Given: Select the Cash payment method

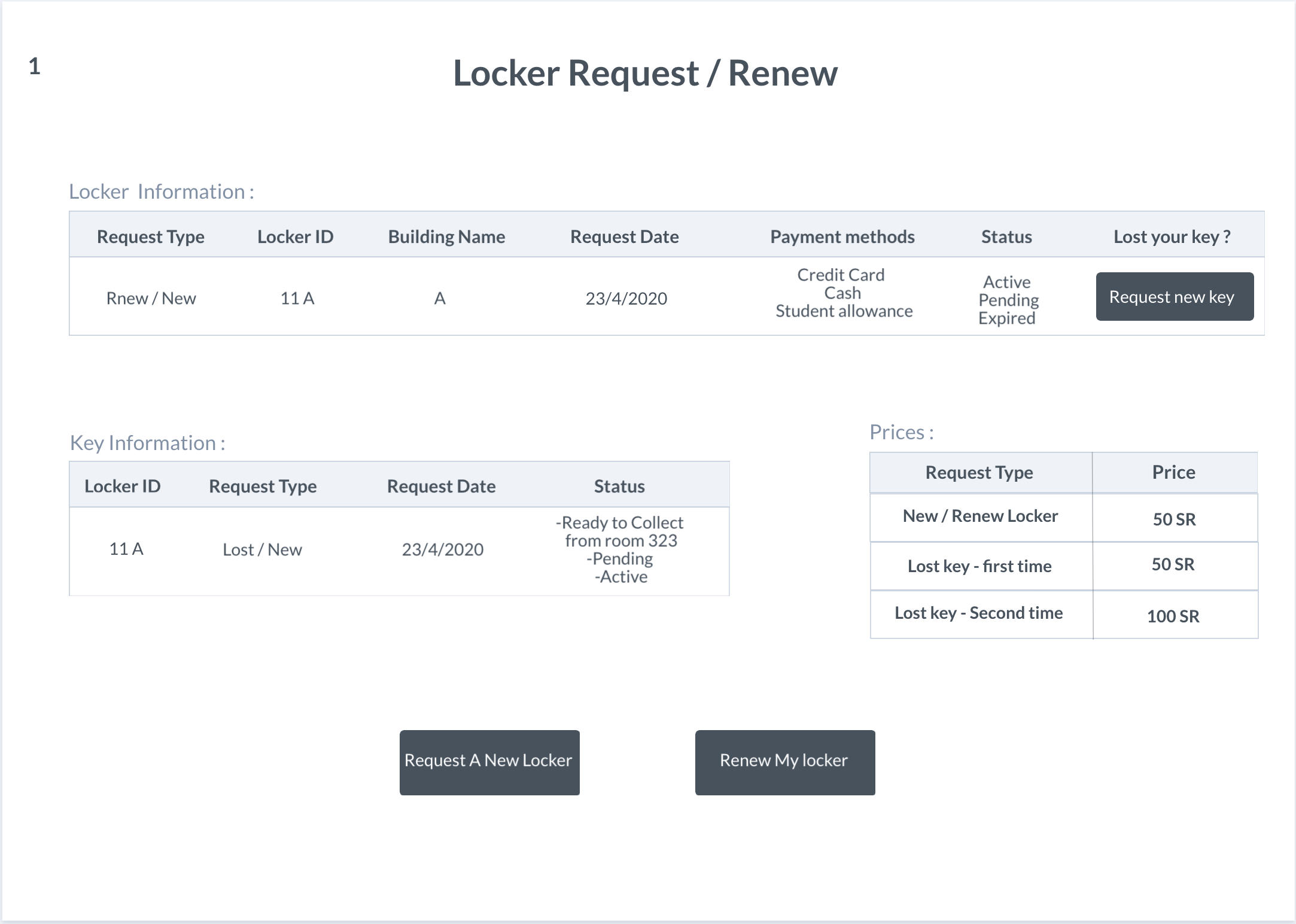Looking at the screenshot, I should tap(842, 293).
